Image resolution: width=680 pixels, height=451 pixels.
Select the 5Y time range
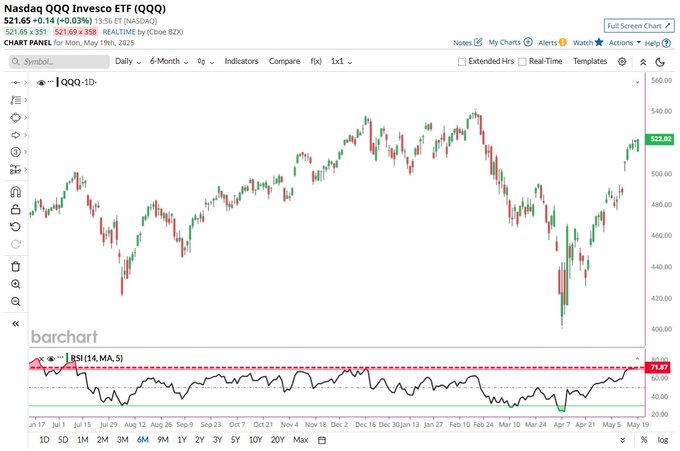click(235, 440)
